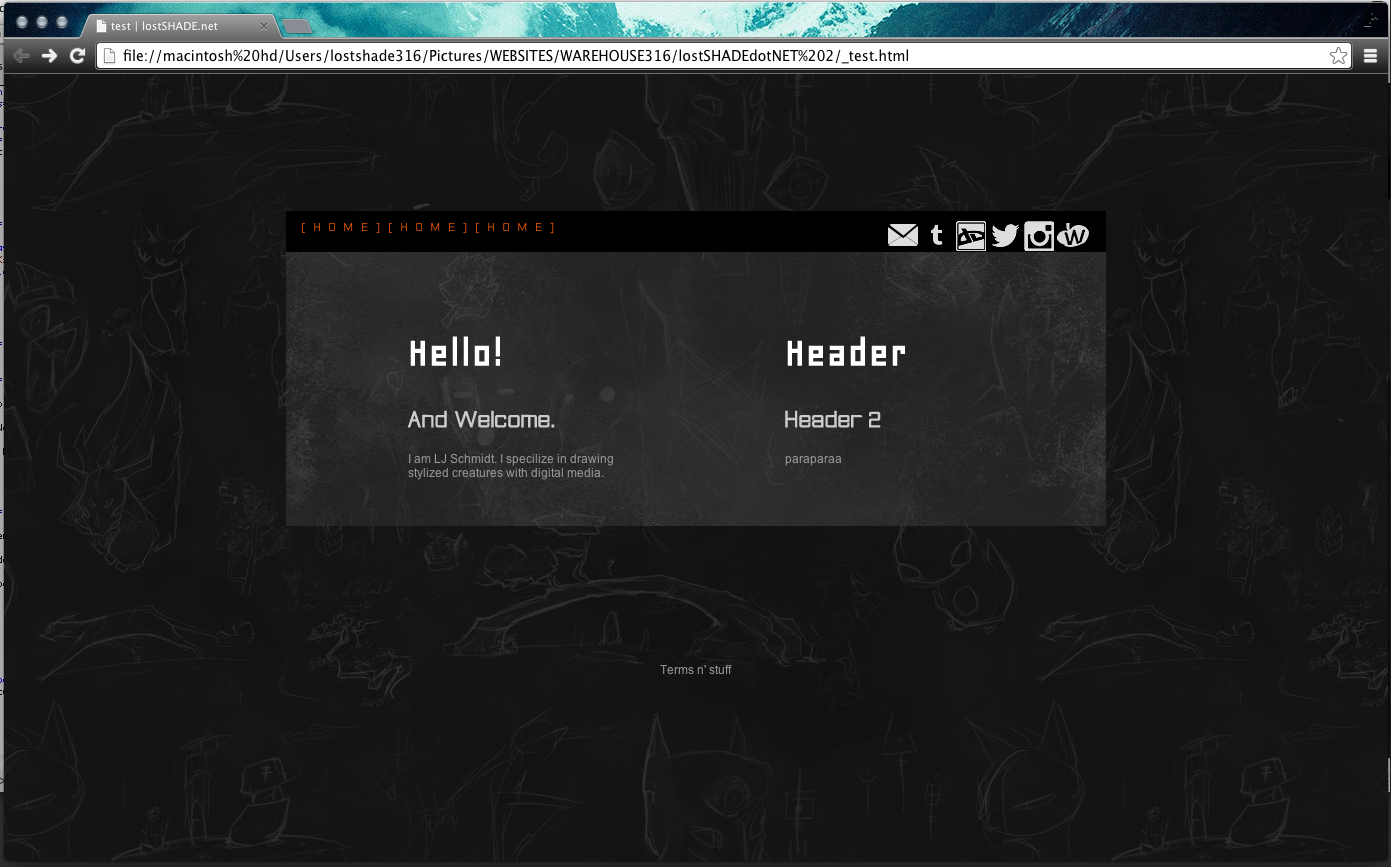
Task: Click the "paraparaa" paragraph text
Action: 813,460
